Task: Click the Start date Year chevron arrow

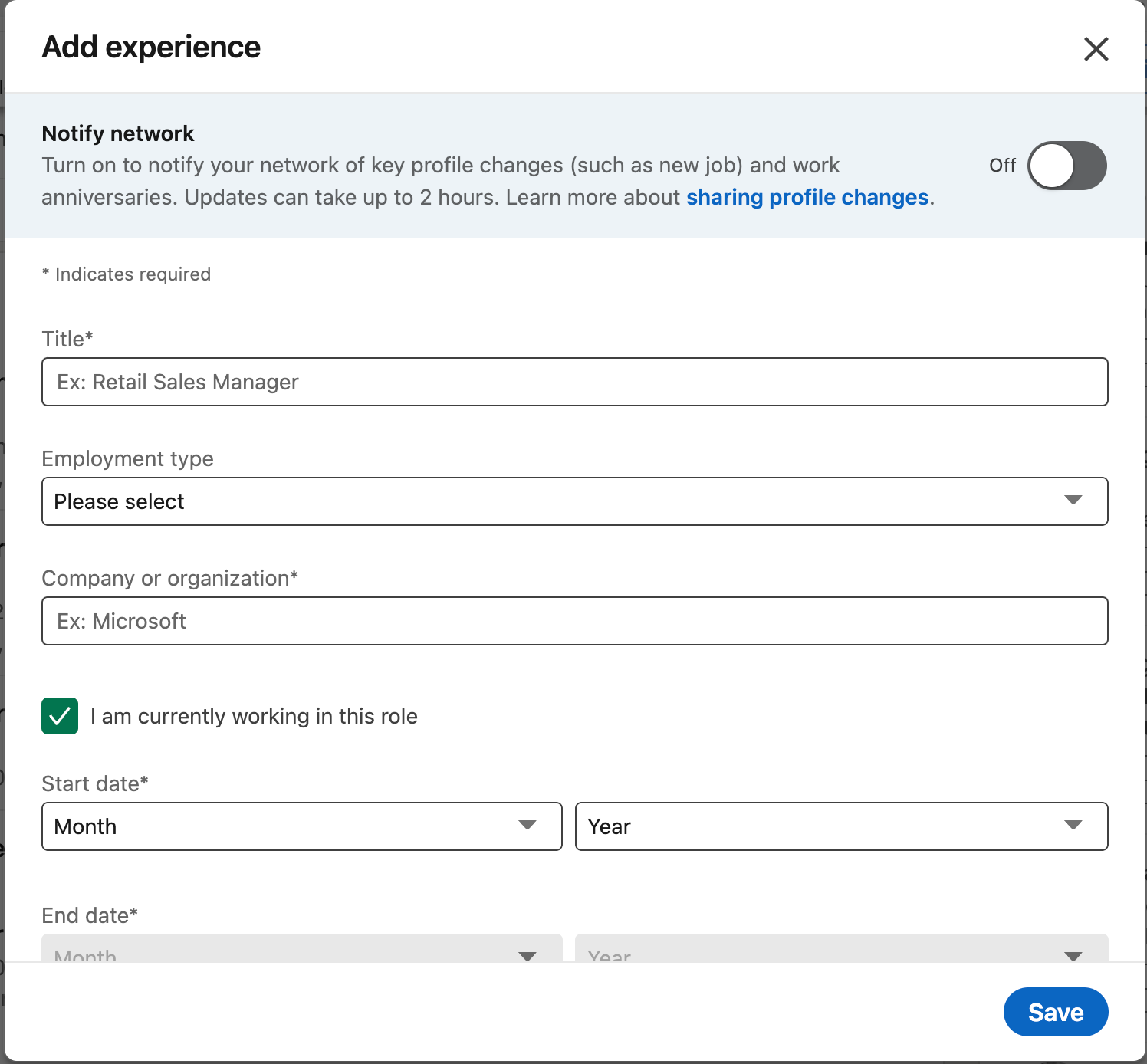Action: point(1074,826)
